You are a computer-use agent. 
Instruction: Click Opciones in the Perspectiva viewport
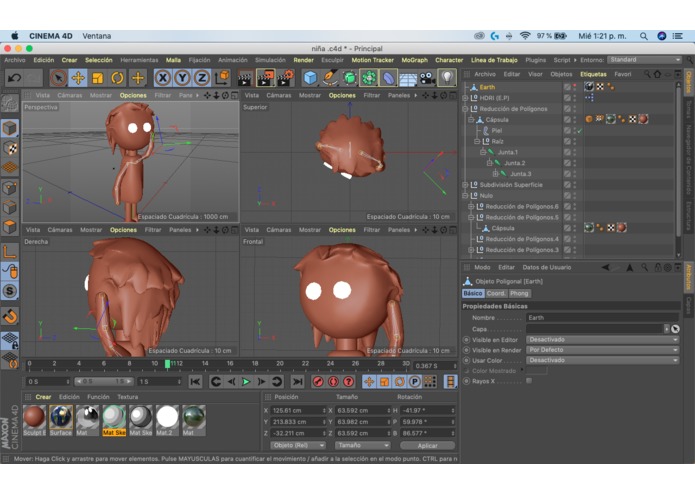[x=133, y=95]
